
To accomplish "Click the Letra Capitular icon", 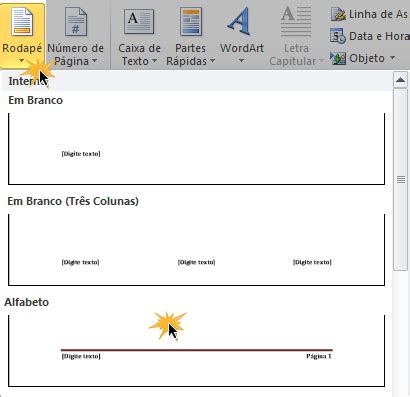I will pyautogui.click(x=296, y=21).
